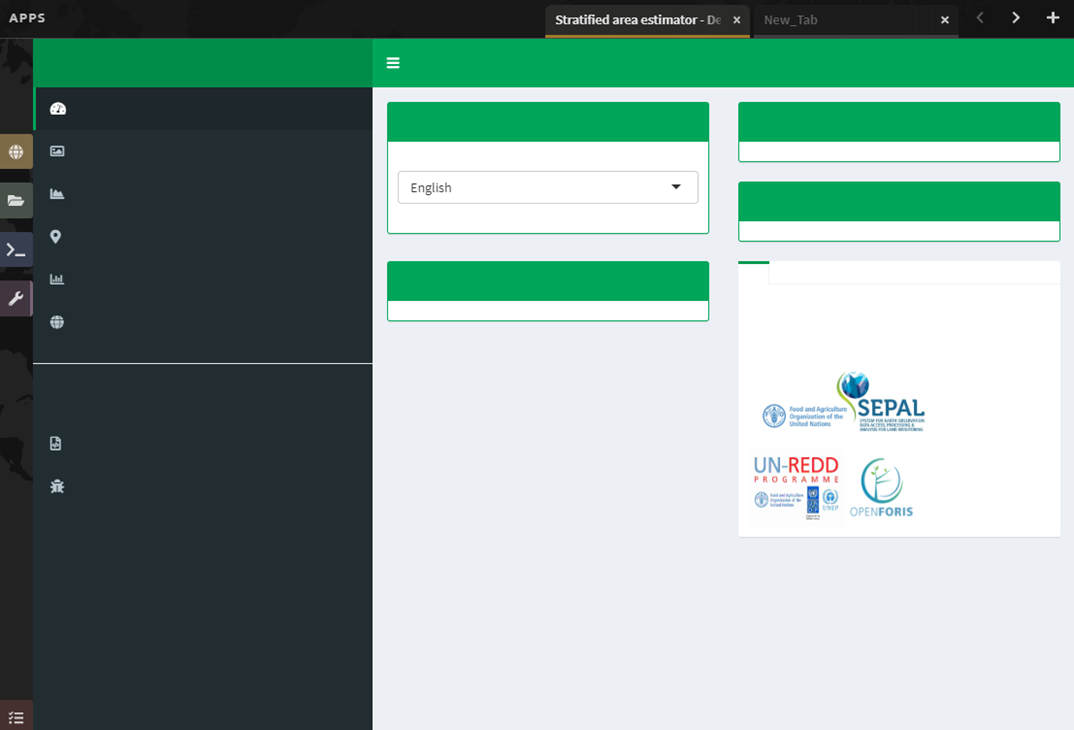This screenshot has width=1074, height=730.
Task: Open the dashboard gauge icon in sidebar
Action: 57,109
